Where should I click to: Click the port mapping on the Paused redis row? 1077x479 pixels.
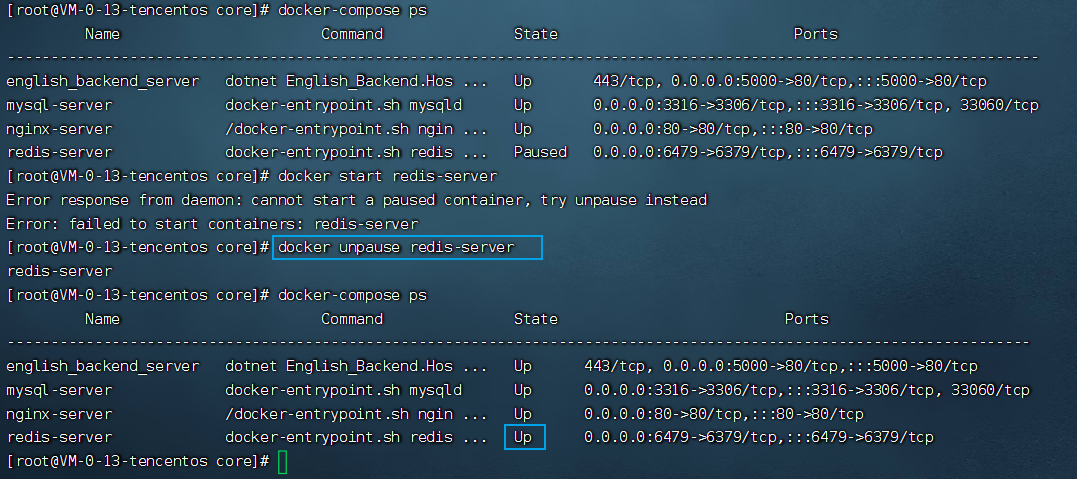point(767,152)
